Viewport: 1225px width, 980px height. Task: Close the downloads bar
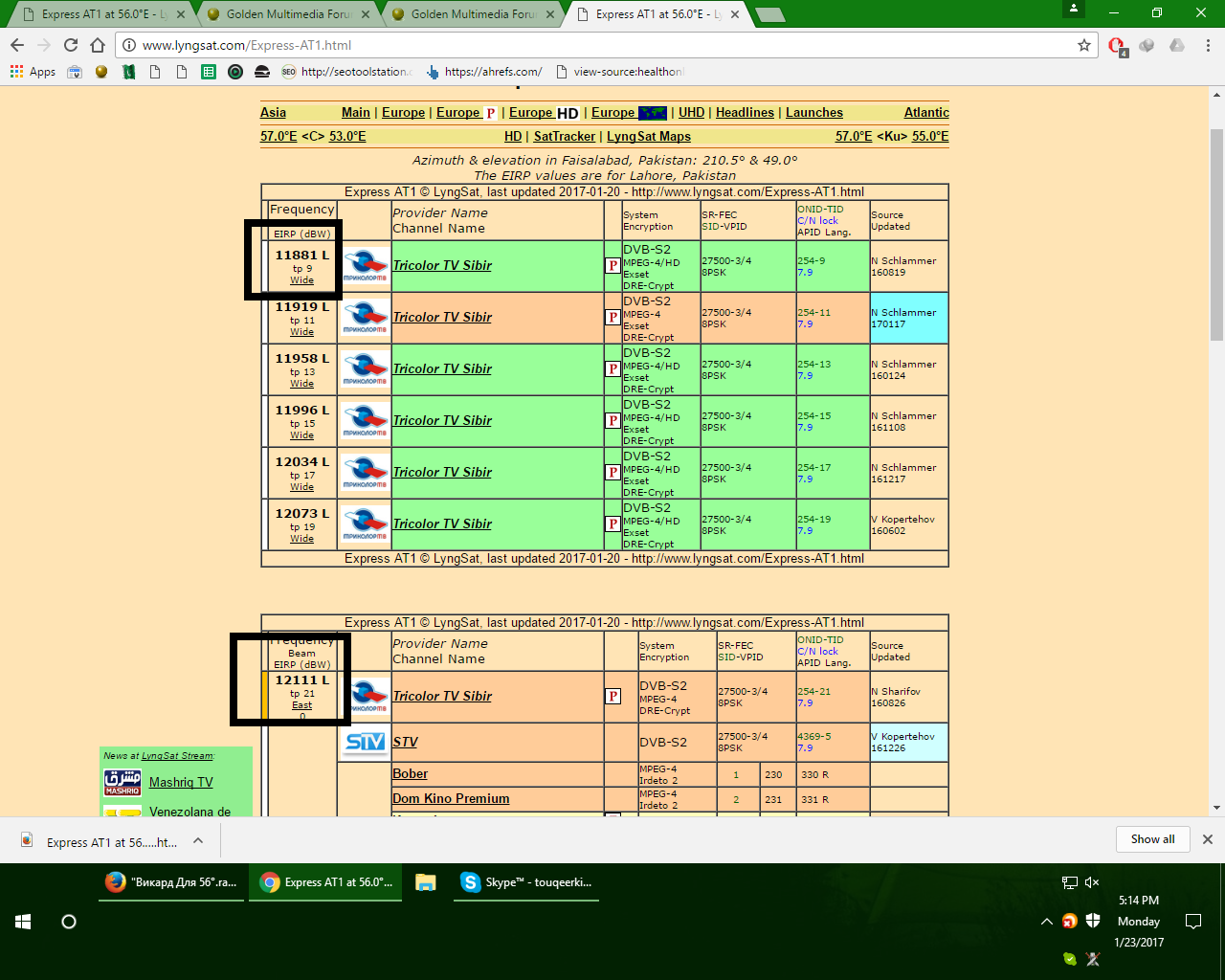1208,839
